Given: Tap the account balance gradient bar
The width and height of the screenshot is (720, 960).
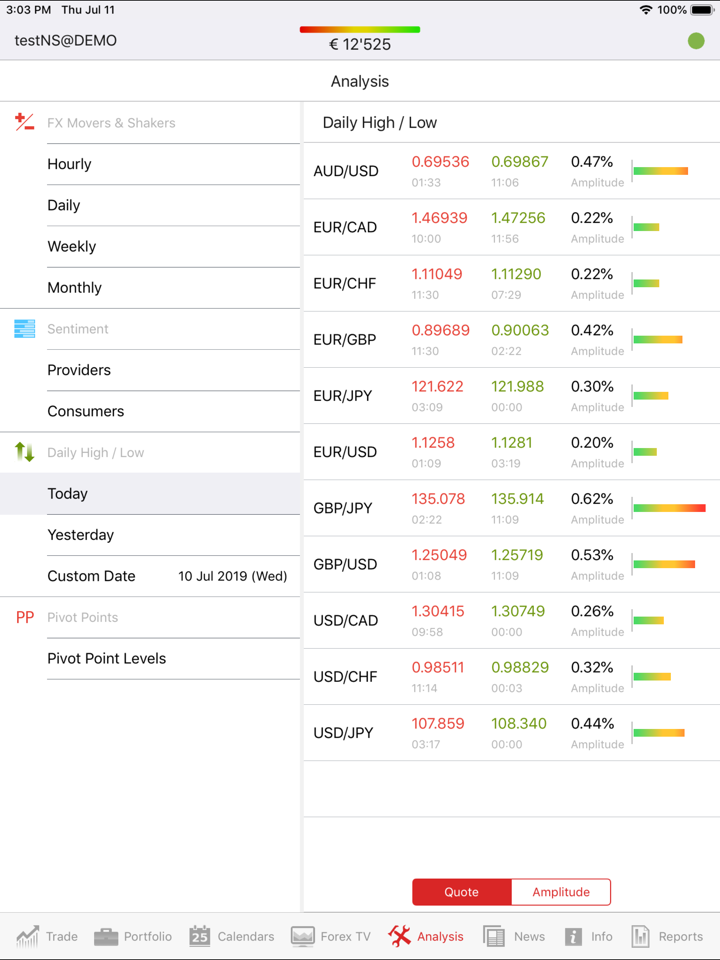Looking at the screenshot, I should (360, 30).
